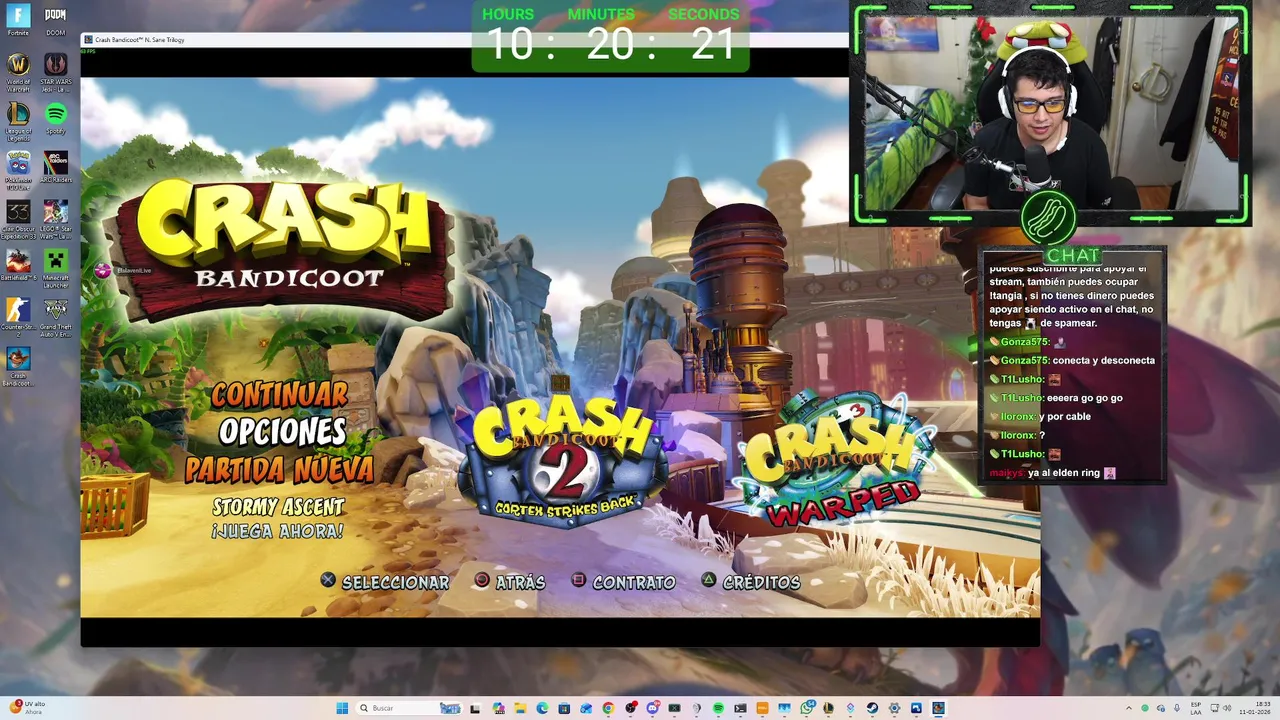The height and width of the screenshot is (720, 1280).
Task: Click the Crash Bandicoot N. Sane Trilogy title bar
Action: [464, 40]
